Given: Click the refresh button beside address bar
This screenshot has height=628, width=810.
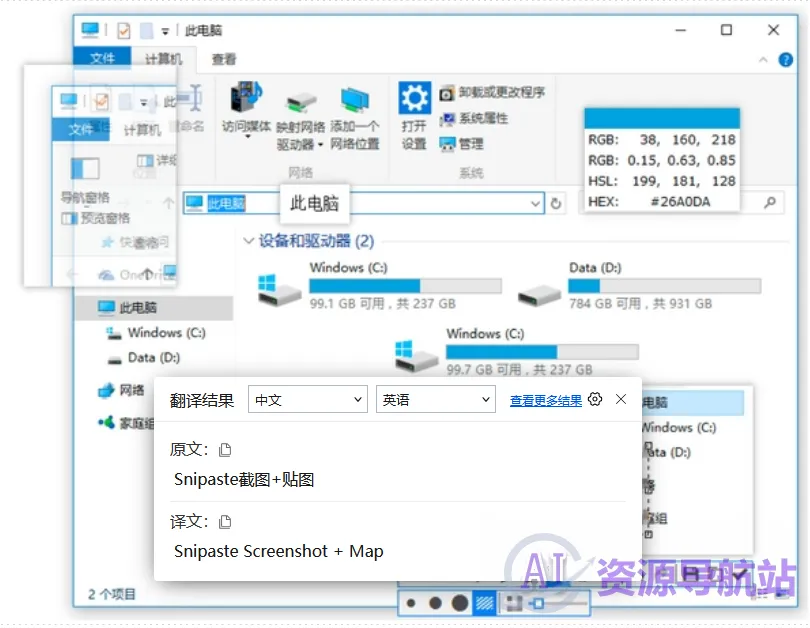Looking at the screenshot, I should [556, 203].
